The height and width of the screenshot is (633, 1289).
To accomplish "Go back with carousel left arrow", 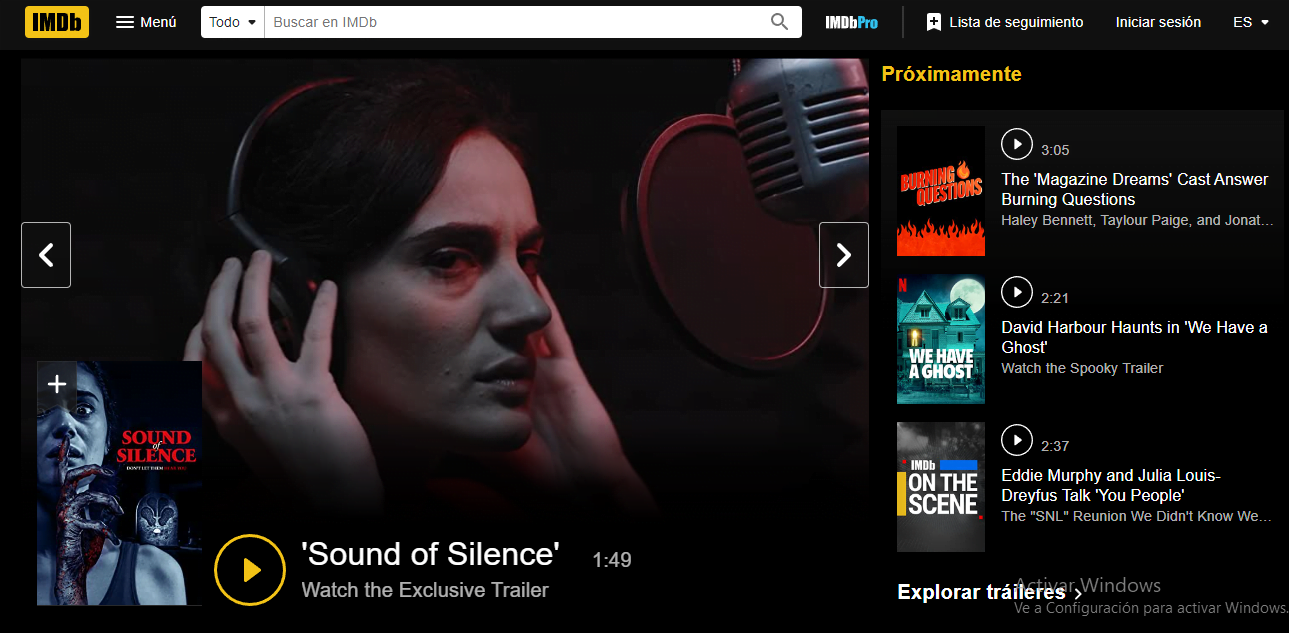I will [46, 255].
